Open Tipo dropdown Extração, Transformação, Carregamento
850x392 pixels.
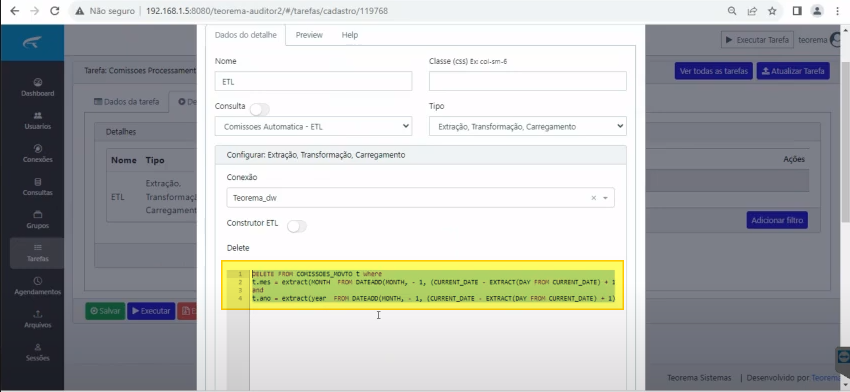click(x=527, y=126)
